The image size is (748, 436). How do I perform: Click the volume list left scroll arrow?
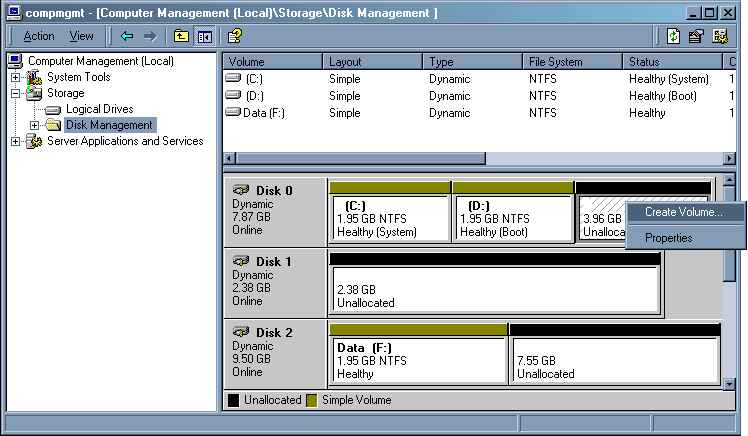[x=229, y=158]
